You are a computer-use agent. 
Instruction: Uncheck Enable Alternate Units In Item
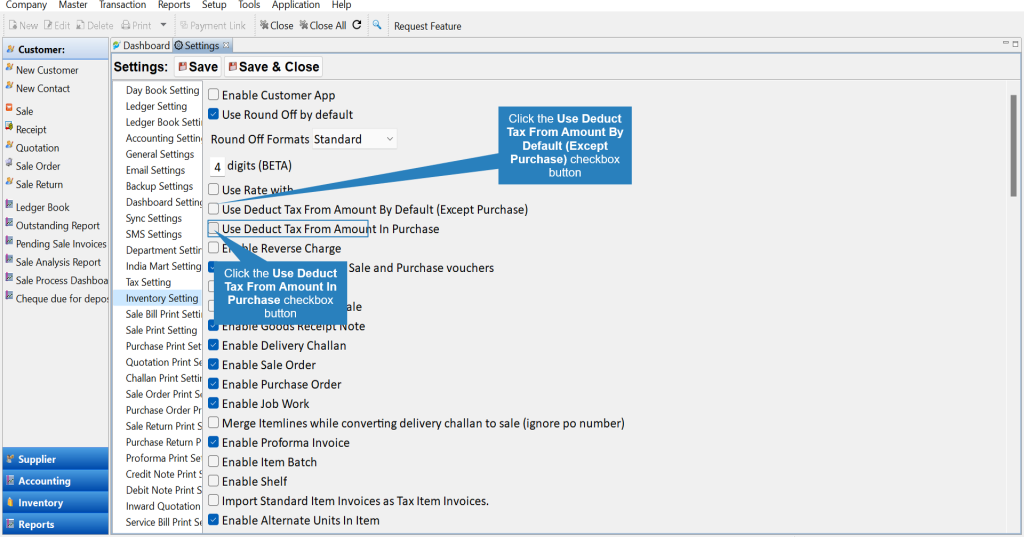[214, 520]
